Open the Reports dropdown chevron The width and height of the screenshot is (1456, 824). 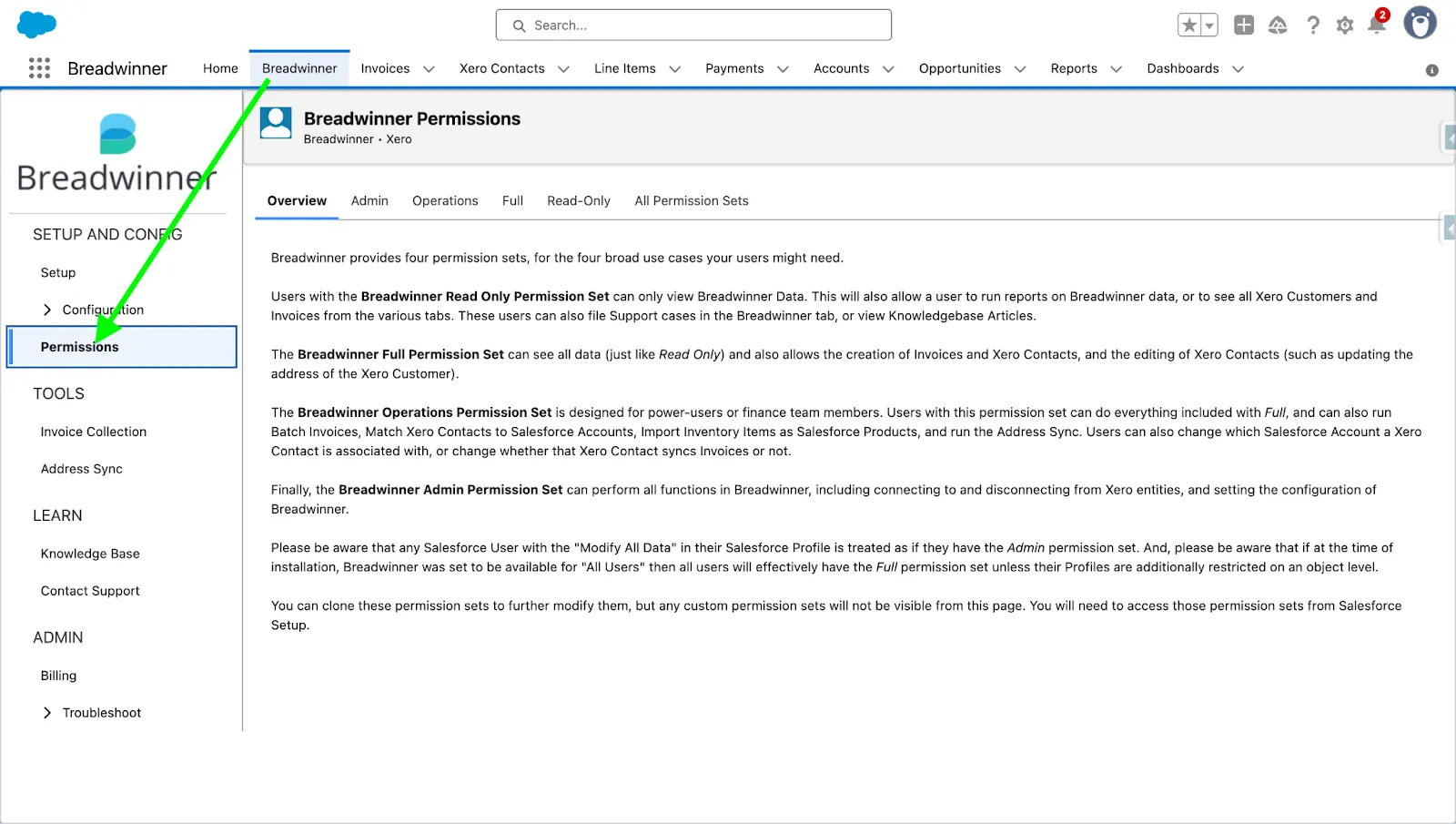point(1117,69)
